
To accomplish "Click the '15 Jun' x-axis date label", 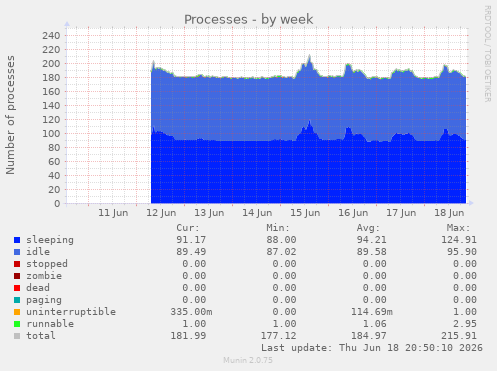I will pyautogui.click(x=305, y=213).
